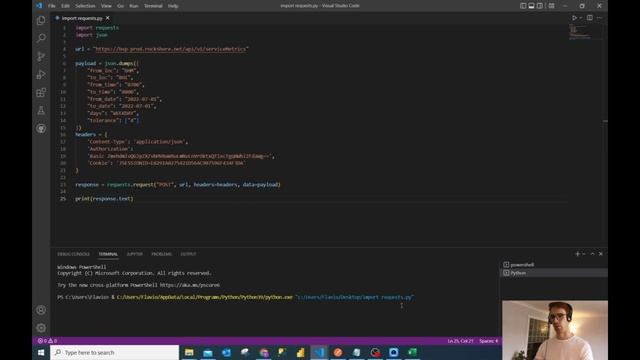Switch to the Problems panel tab
The width and height of the screenshot is (640, 360).
point(162,254)
